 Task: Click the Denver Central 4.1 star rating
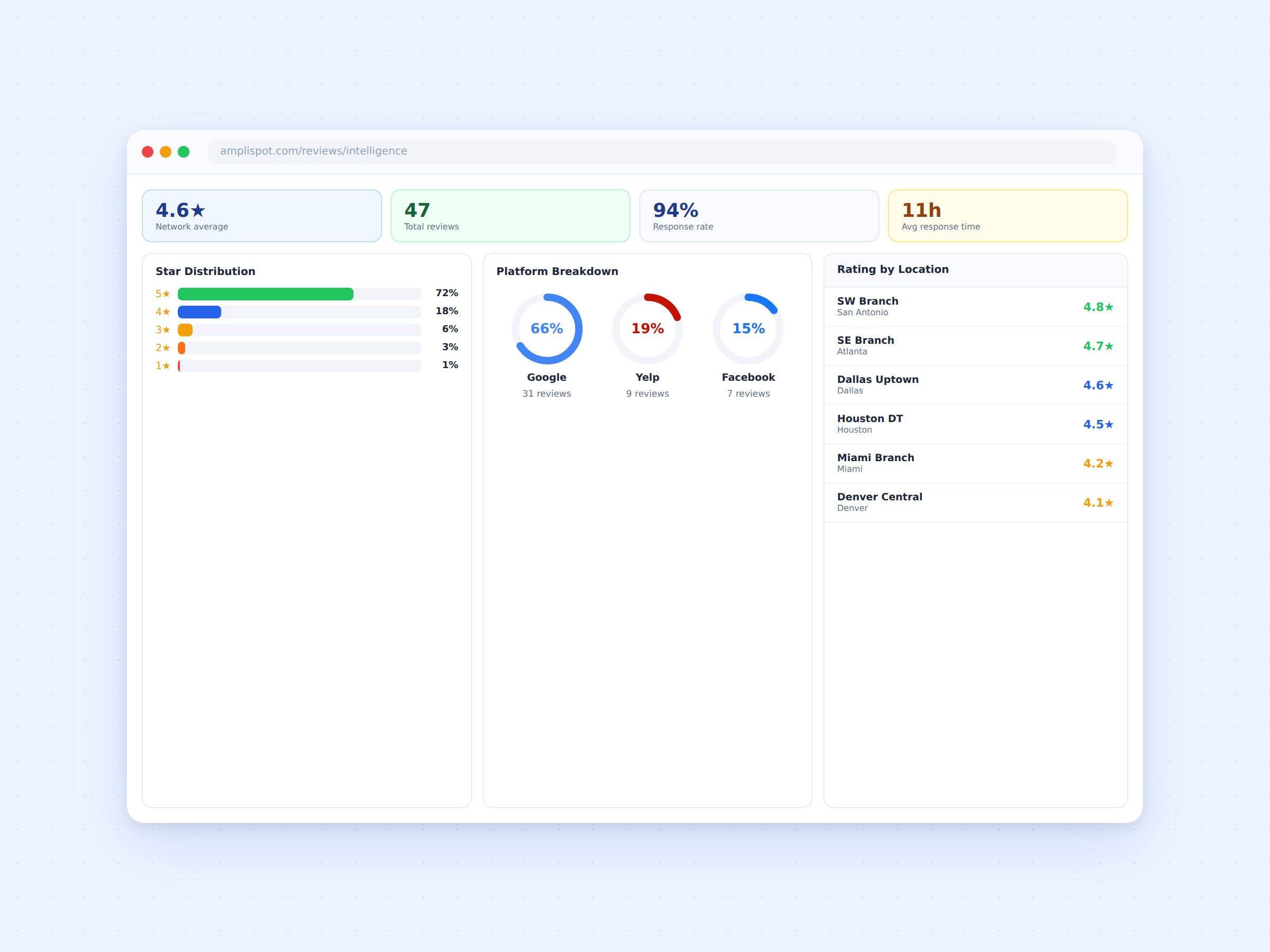[x=1098, y=502]
